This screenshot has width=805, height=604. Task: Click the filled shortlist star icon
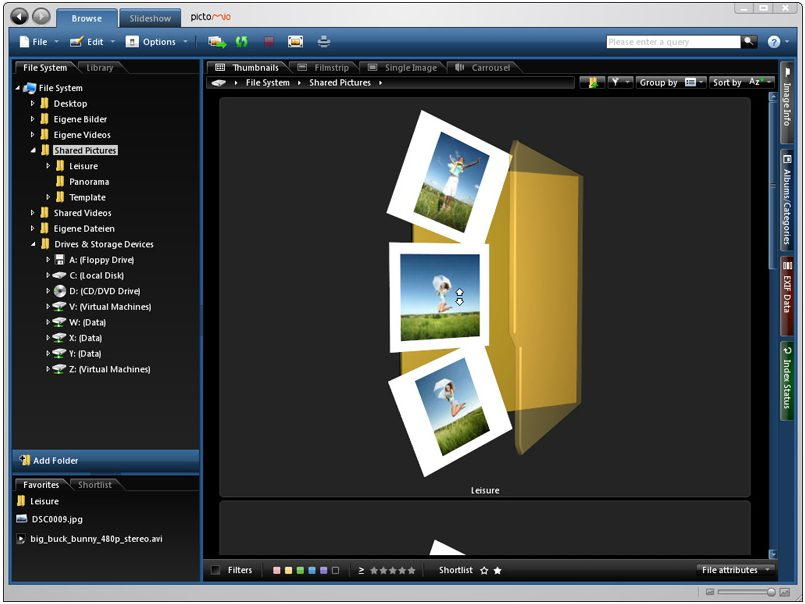coord(498,570)
